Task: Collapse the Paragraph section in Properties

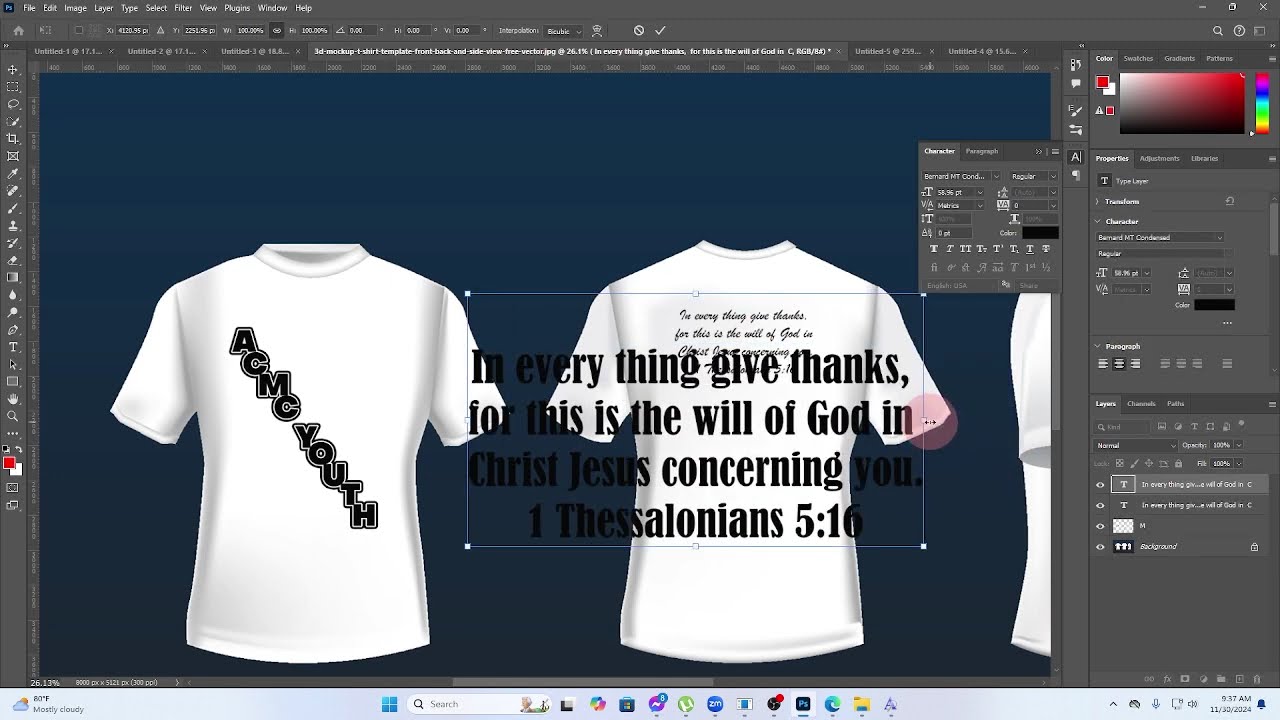Action: 1098,346
